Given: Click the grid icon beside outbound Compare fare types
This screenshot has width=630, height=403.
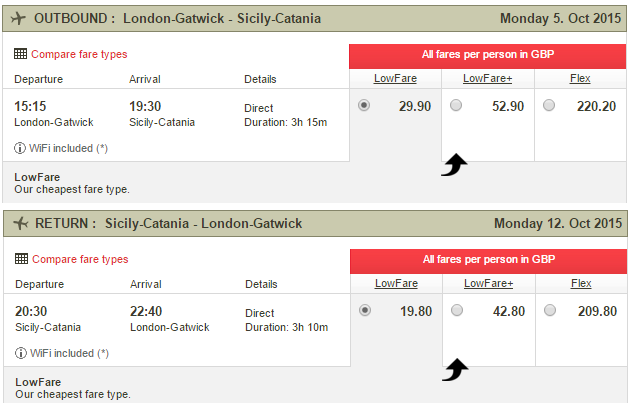Looking at the screenshot, I should click(x=20, y=54).
